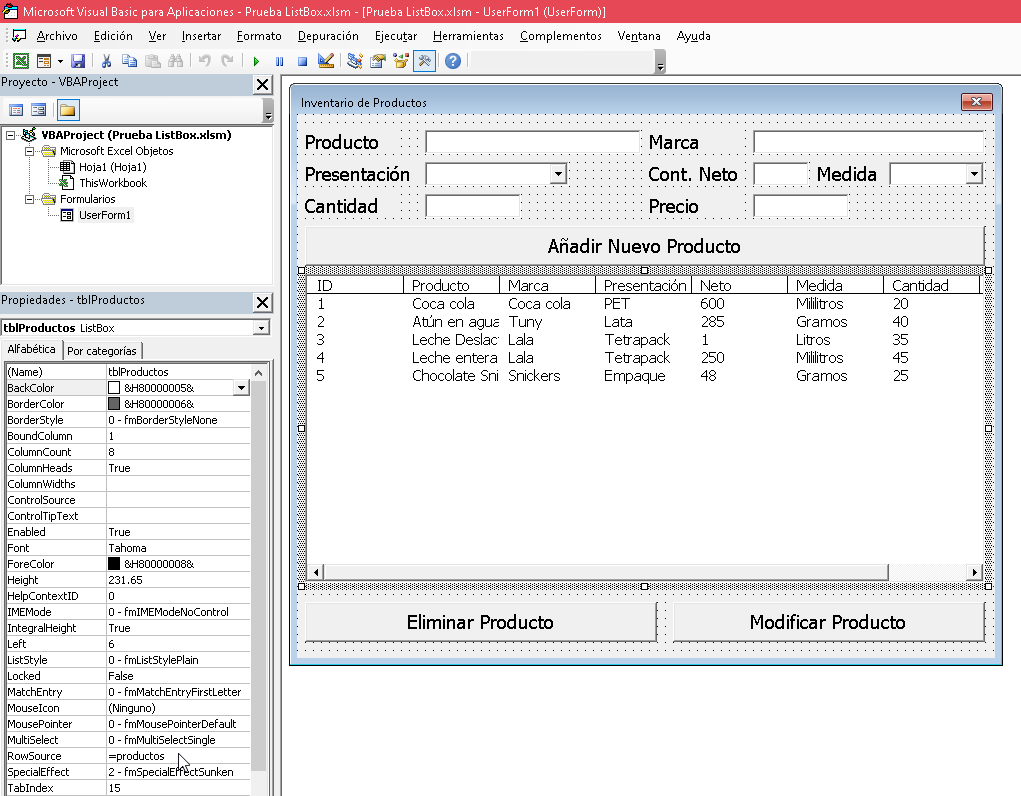Click the Modificar Producto button
1021x796 pixels.
coord(828,622)
